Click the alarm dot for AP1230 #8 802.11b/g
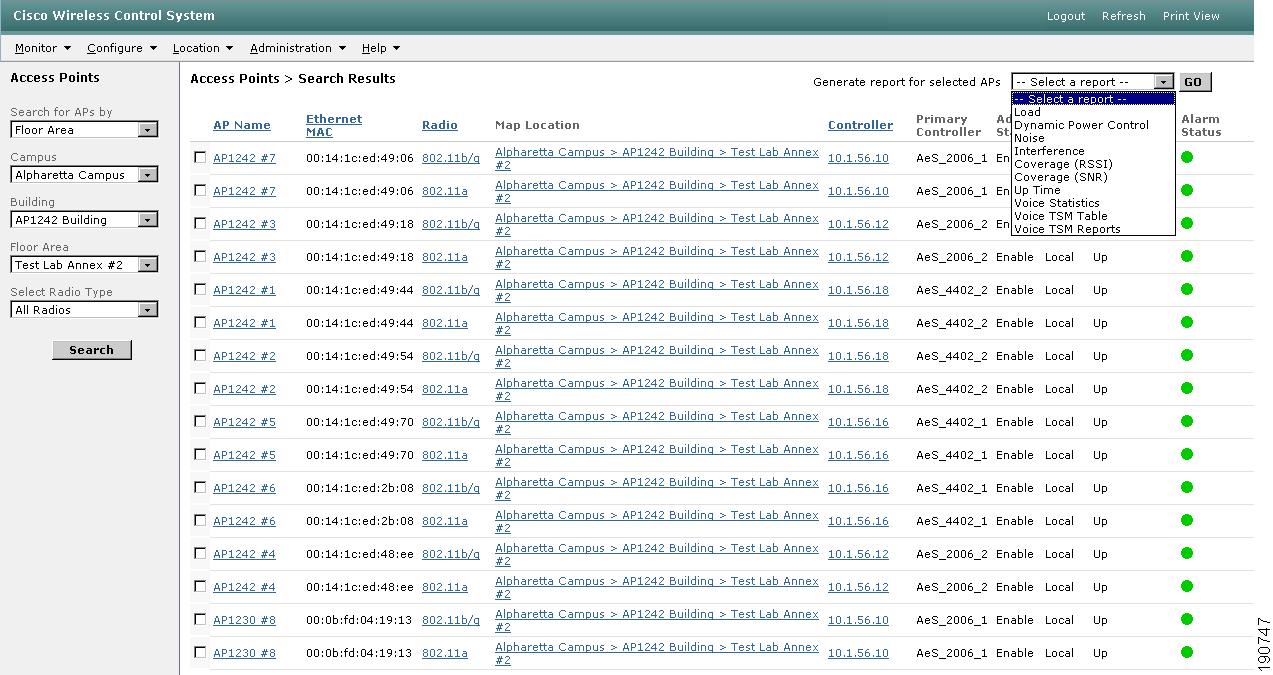Image resolution: width=1273 pixels, height=675 pixels. 1187,619
